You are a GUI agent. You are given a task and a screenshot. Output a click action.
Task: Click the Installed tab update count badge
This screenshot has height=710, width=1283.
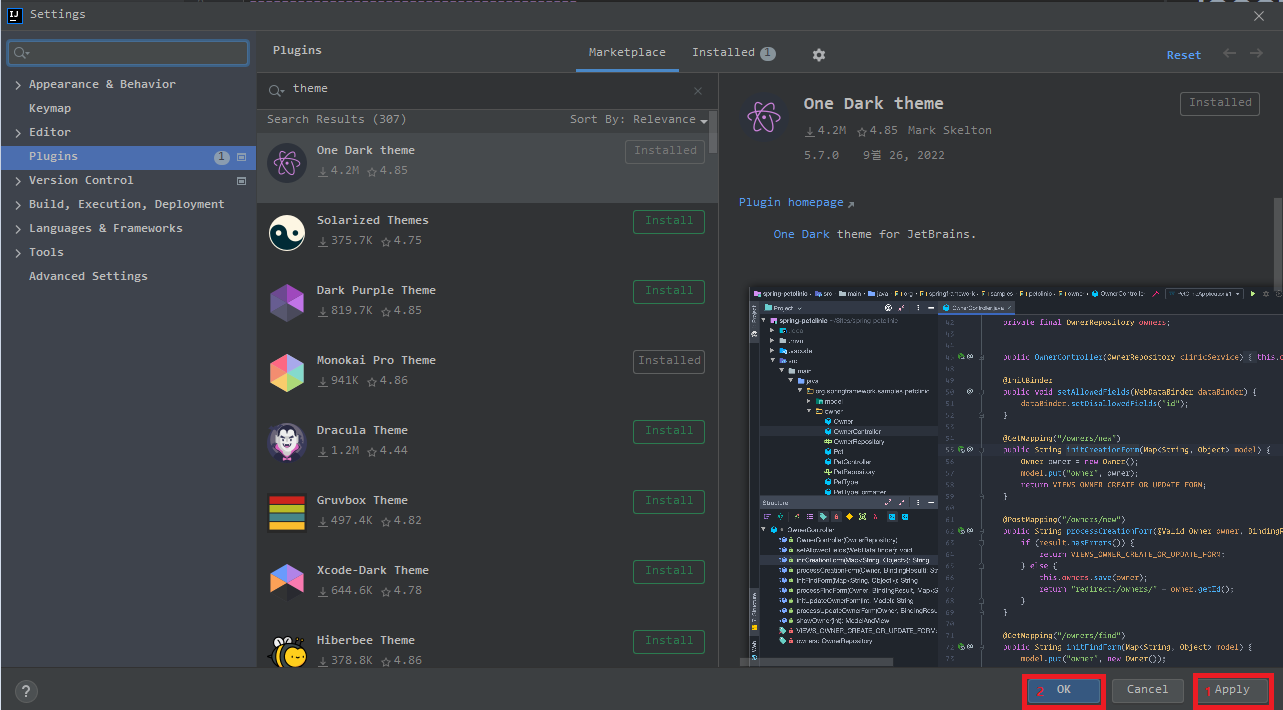pyautogui.click(x=768, y=54)
